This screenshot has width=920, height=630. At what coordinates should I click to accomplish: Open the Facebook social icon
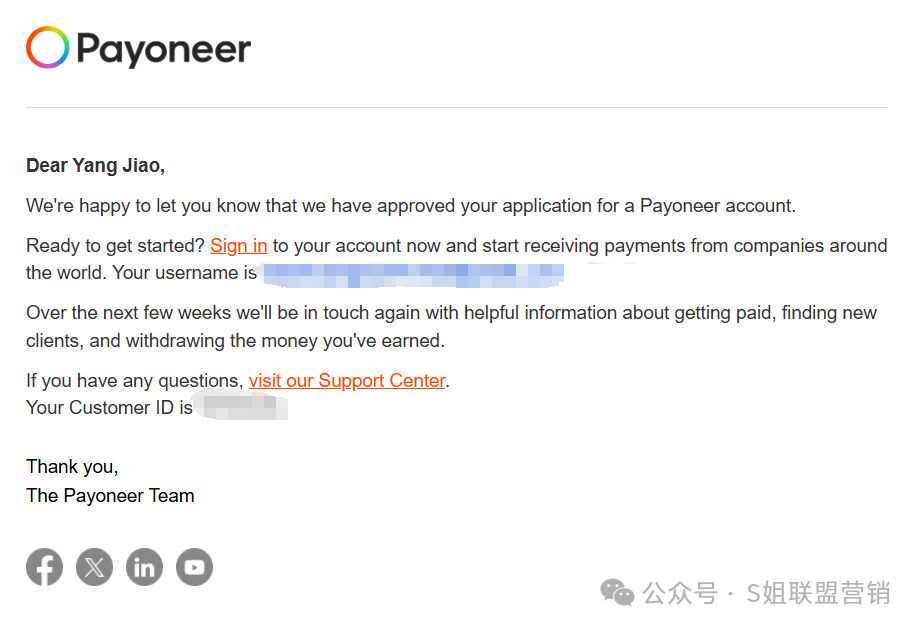coord(45,567)
